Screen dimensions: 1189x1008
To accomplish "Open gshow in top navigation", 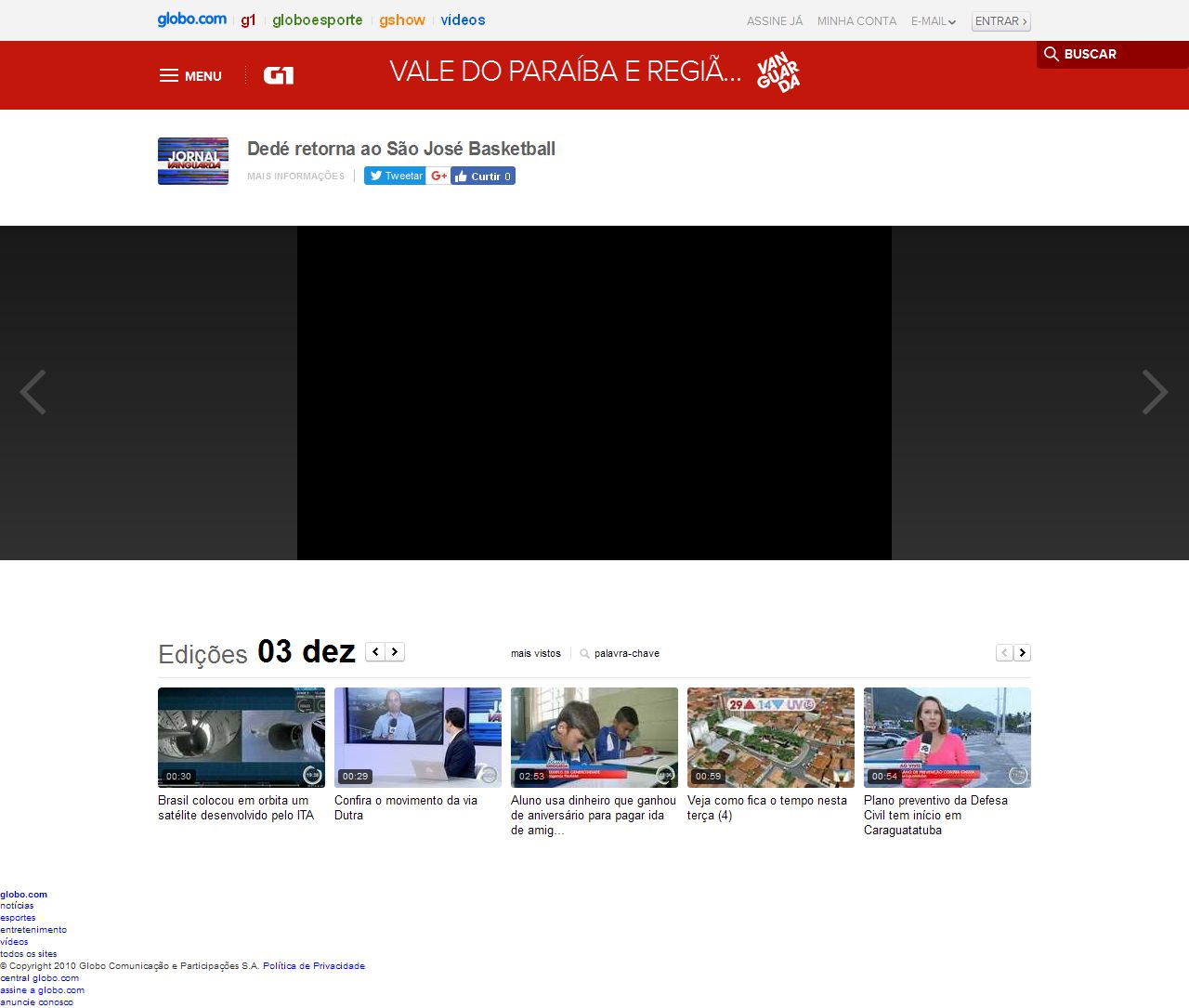I will pyautogui.click(x=401, y=20).
